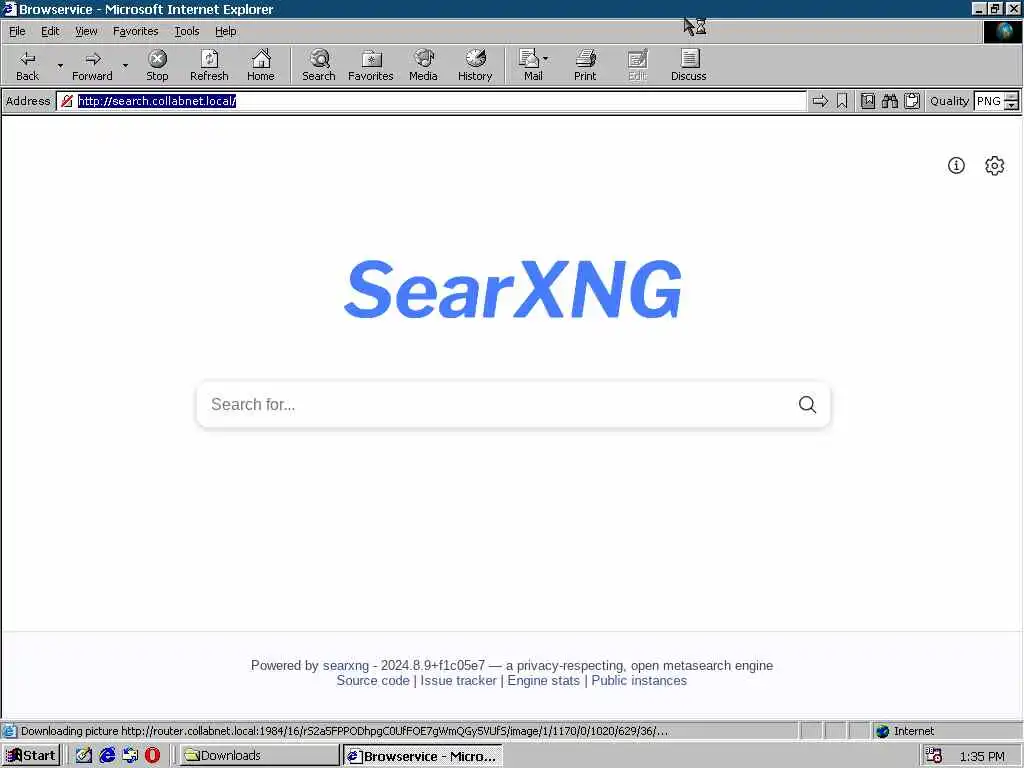Click the Quality stepper up arrow
1024x768 pixels.
click(1012, 97)
